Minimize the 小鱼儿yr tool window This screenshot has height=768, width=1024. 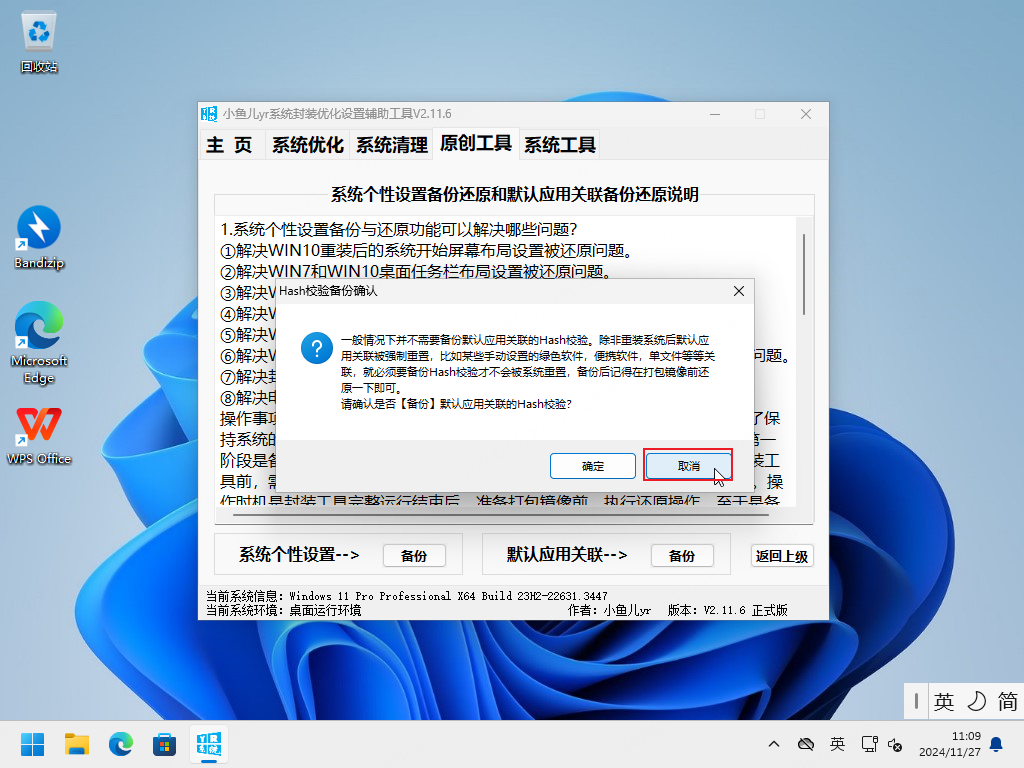click(x=715, y=114)
